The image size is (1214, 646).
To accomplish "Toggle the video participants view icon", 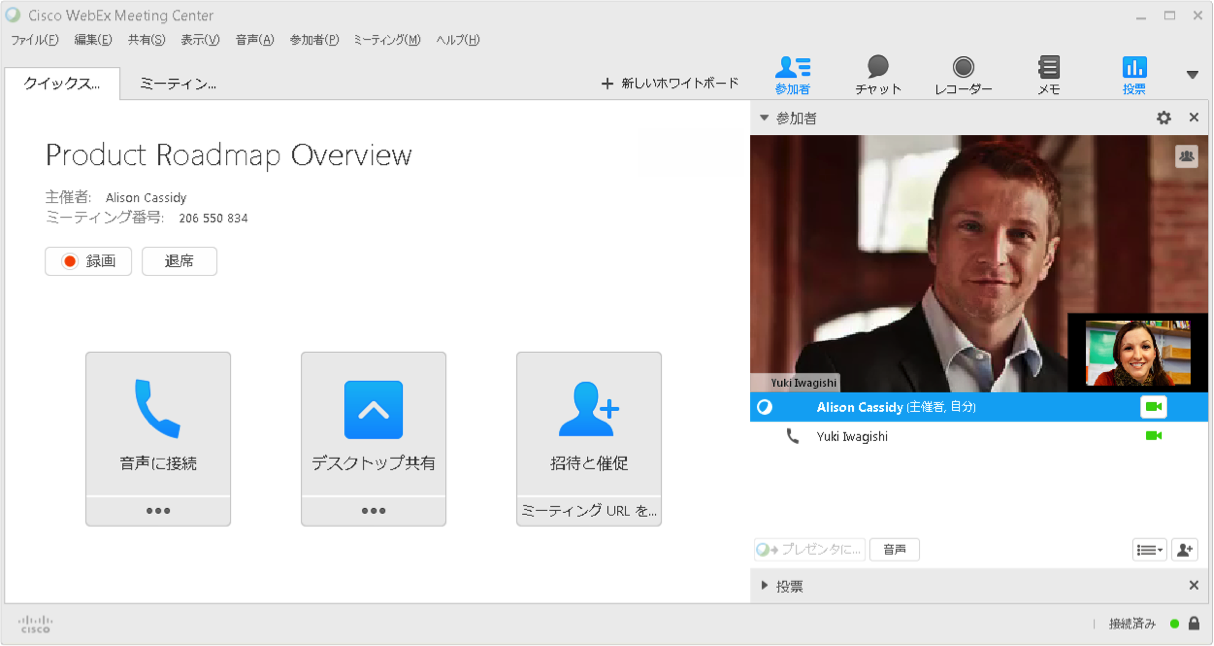I will click(1186, 156).
